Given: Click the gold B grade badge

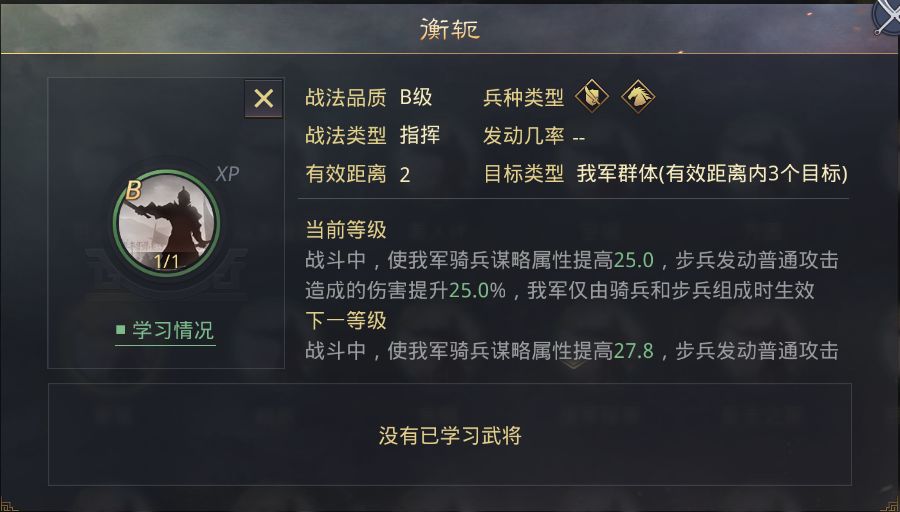Looking at the screenshot, I should click(x=133, y=190).
